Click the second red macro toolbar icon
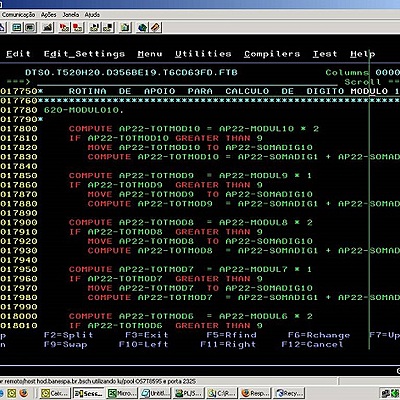This screenshot has width=400, height=400. 78,27
